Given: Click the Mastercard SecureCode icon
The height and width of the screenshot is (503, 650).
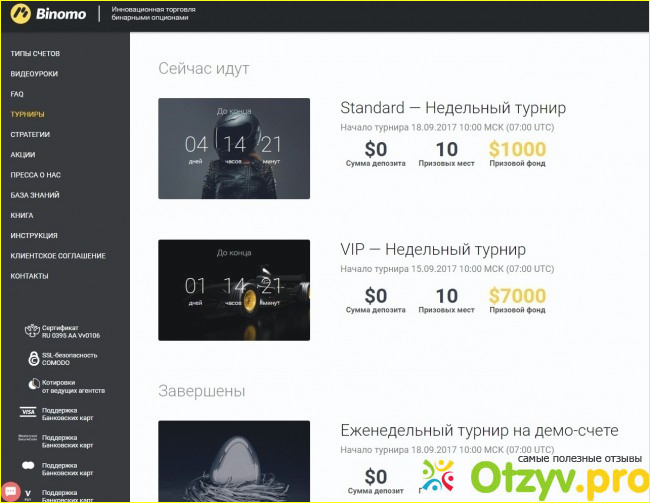Looking at the screenshot, I should 28,439.
